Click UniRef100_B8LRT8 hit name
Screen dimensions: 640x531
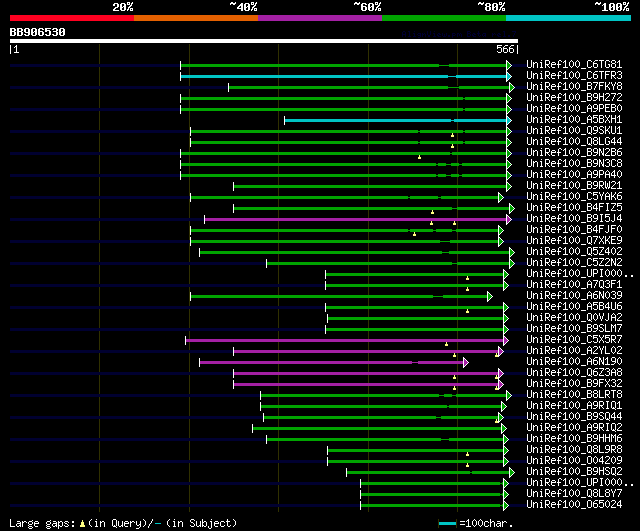574,395
